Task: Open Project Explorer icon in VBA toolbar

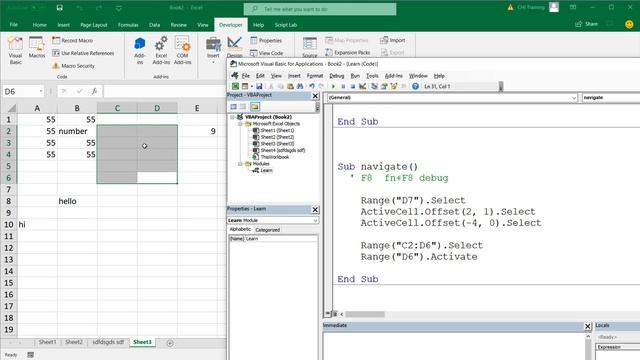Action: pos(374,86)
